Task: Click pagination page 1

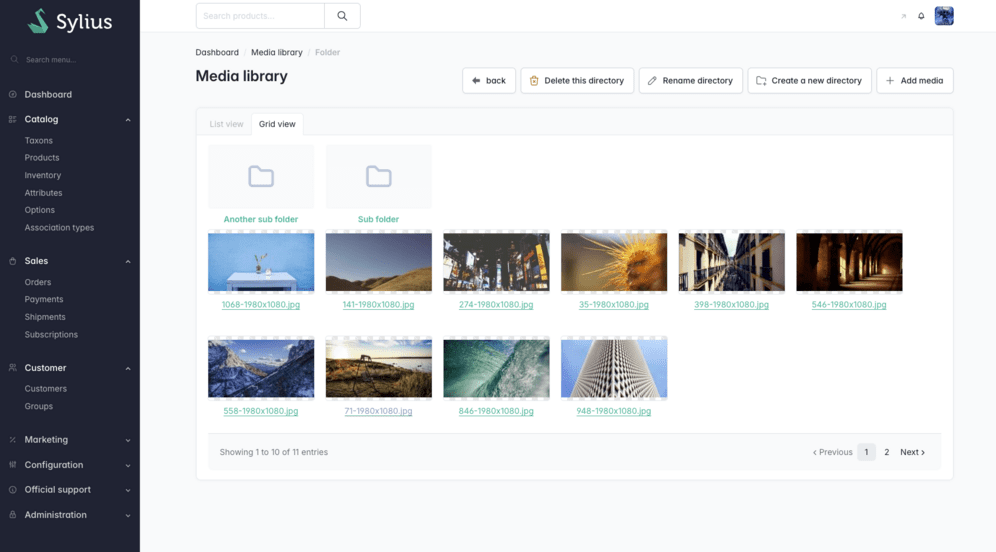Action: (x=866, y=452)
